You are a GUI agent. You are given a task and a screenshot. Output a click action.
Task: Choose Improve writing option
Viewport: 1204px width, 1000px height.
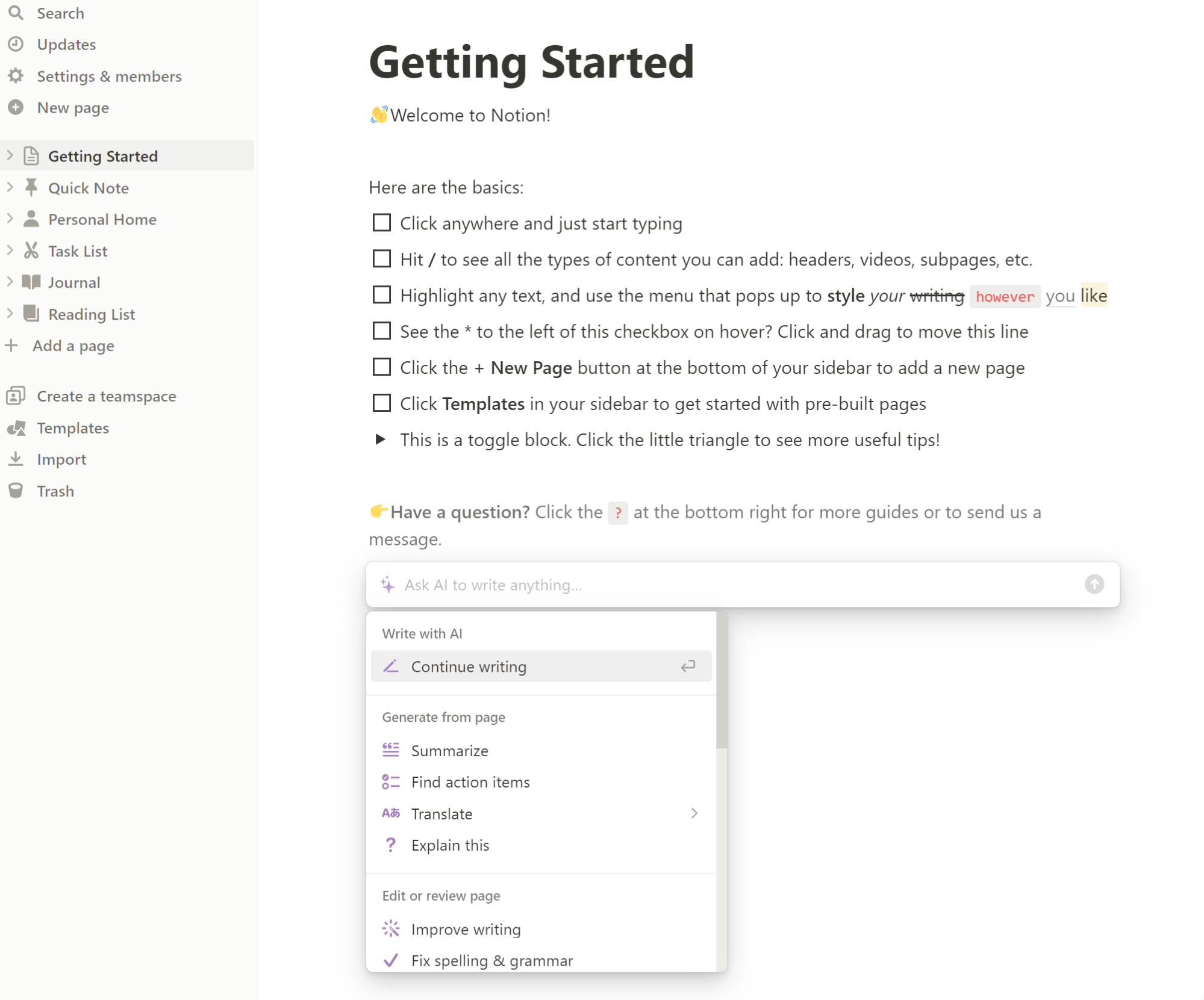(541, 929)
